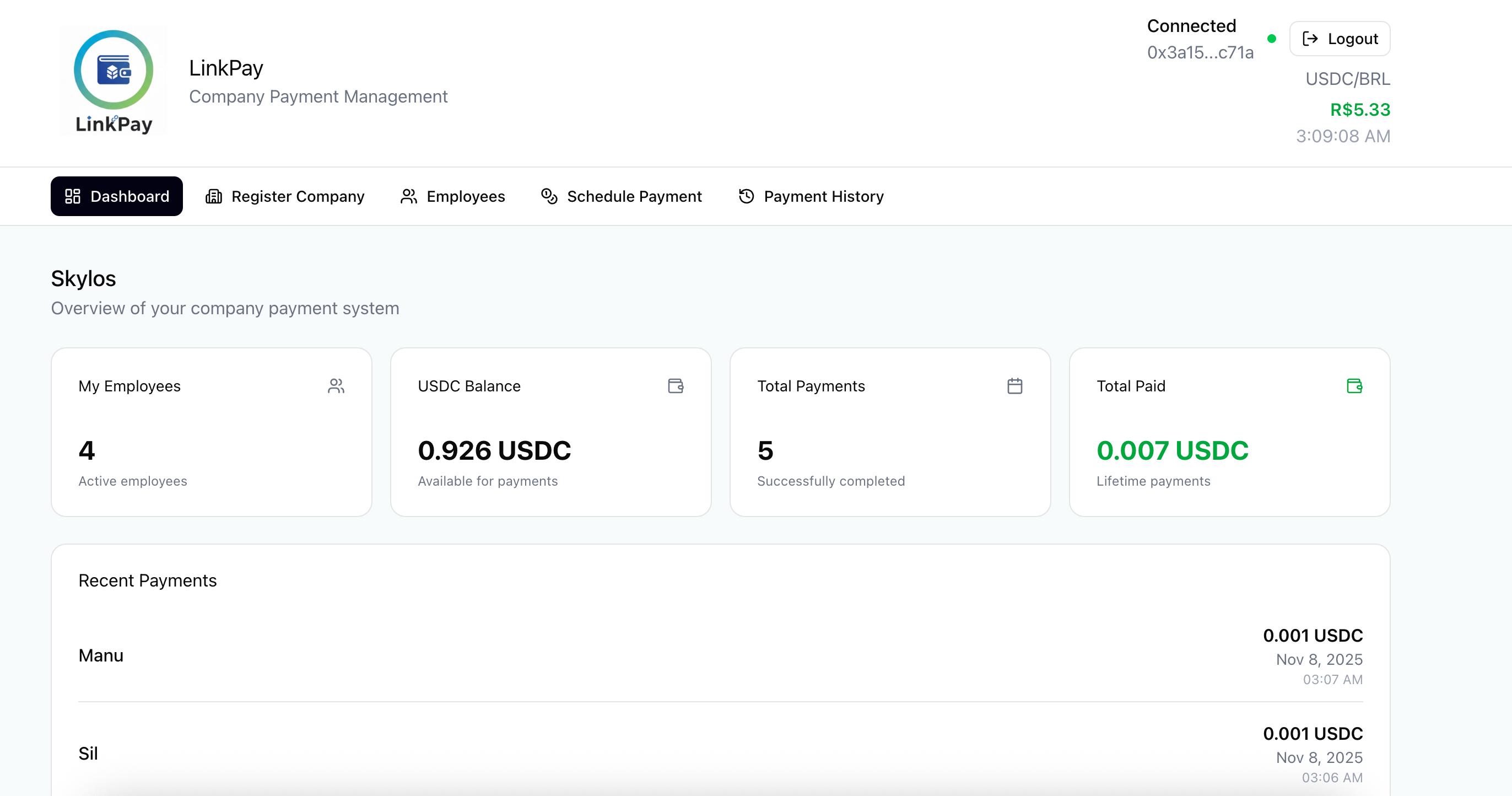Click the green wallet icon in Total Paid card
Screen dimensions: 1512x796
pyautogui.click(x=1354, y=386)
